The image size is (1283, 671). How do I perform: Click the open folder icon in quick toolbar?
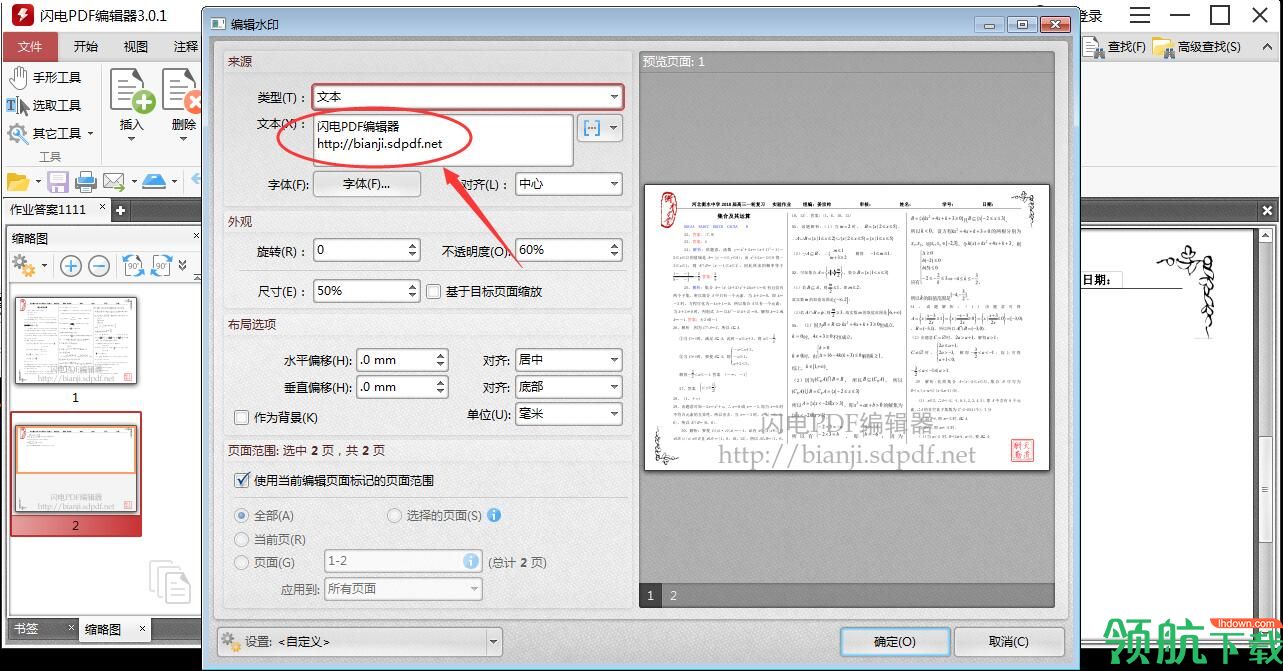pyautogui.click(x=17, y=182)
